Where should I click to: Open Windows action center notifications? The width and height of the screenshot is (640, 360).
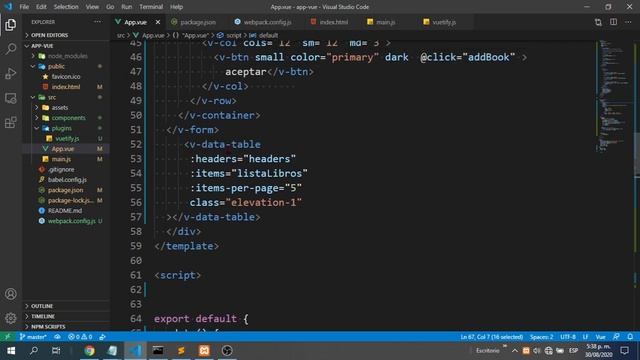click(x=625, y=351)
